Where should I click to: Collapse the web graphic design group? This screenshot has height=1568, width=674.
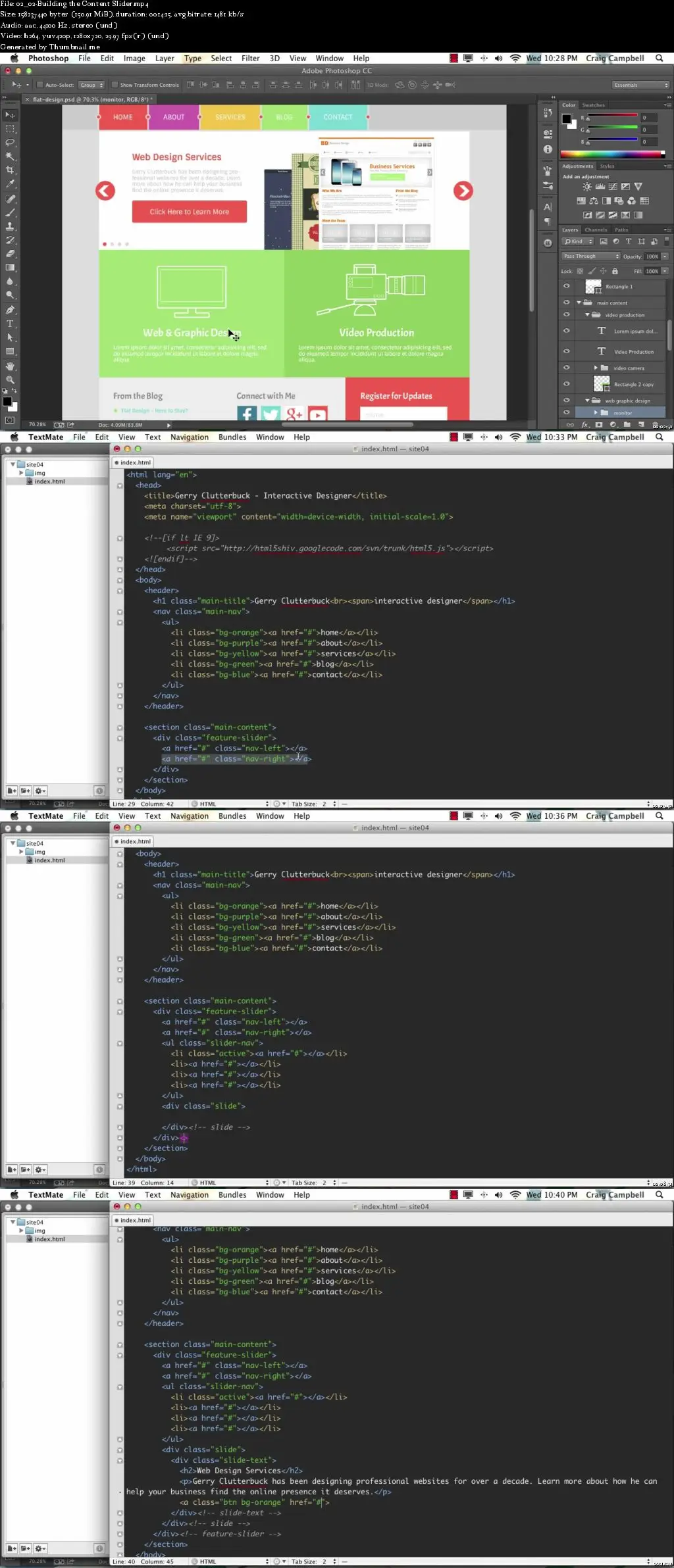pyautogui.click(x=588, y=400)
